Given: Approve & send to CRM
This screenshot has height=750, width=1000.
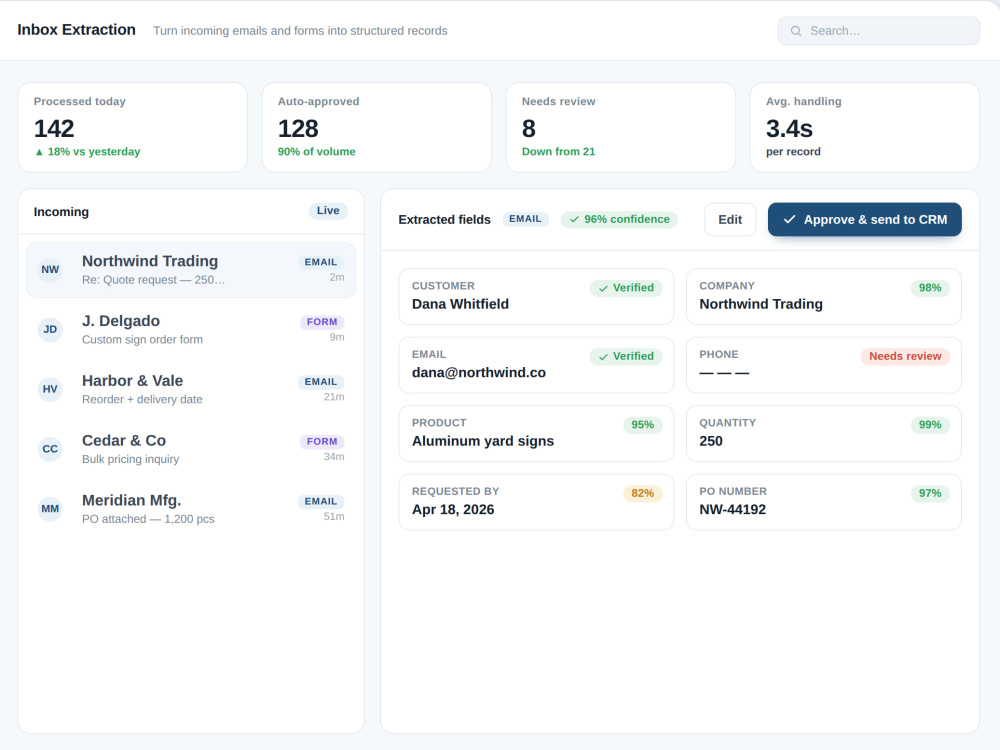Looking at the screenshot, I should (x=864, y=219).
